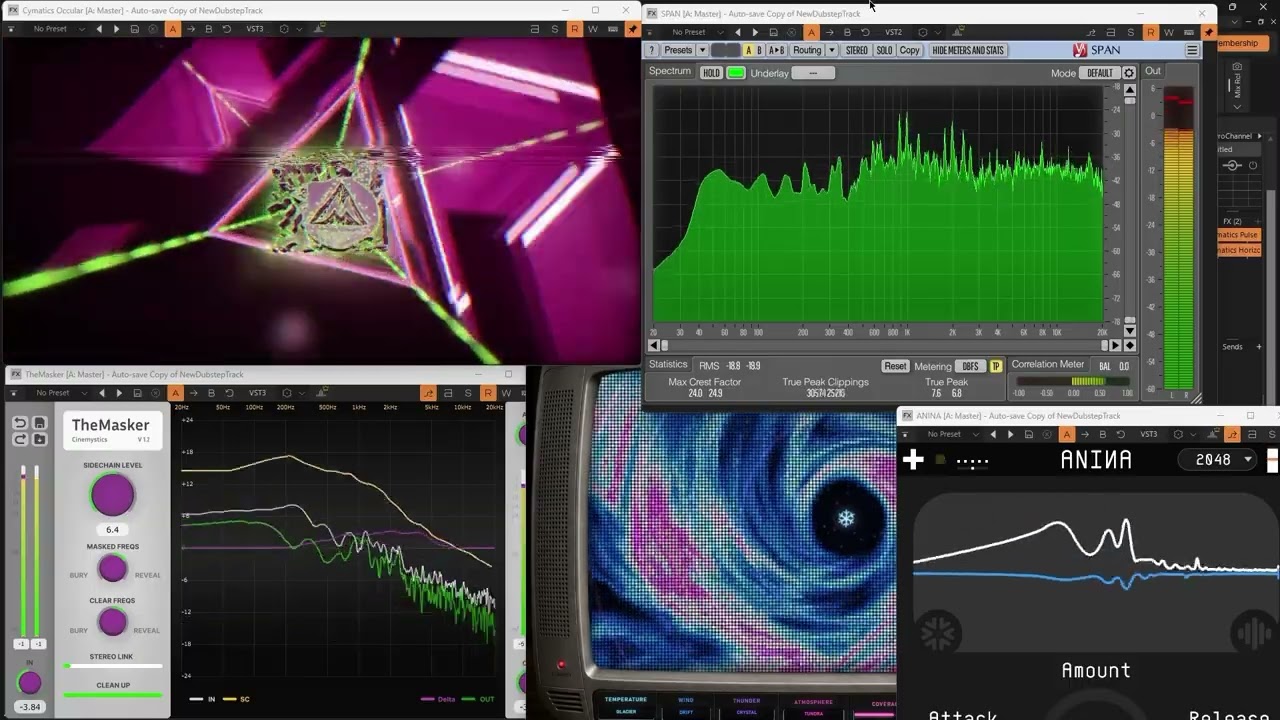Click the 6.4 sidechain value field
This screenshot has height=720, width=1280.
pyautogui.click(x=112, y=530)
